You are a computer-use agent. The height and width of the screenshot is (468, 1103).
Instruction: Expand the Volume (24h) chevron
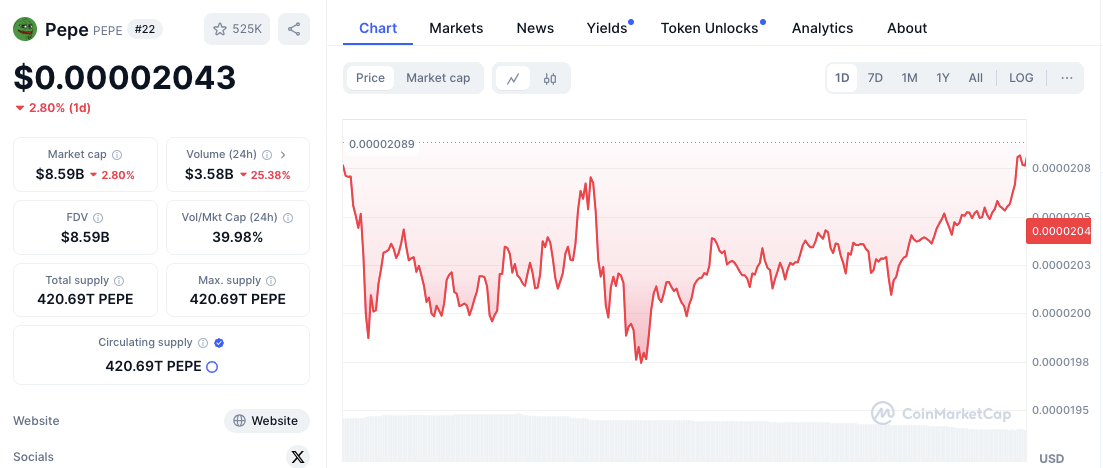[283, 155]
